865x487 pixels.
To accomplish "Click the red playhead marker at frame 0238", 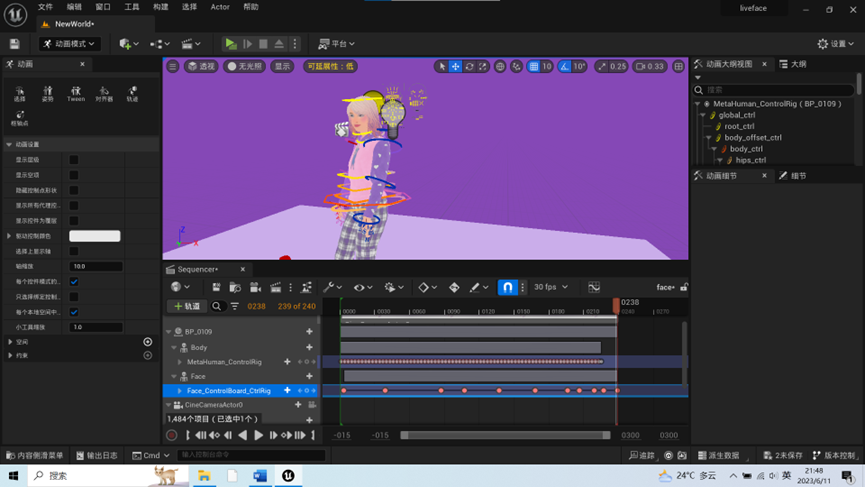I will 616,305.
